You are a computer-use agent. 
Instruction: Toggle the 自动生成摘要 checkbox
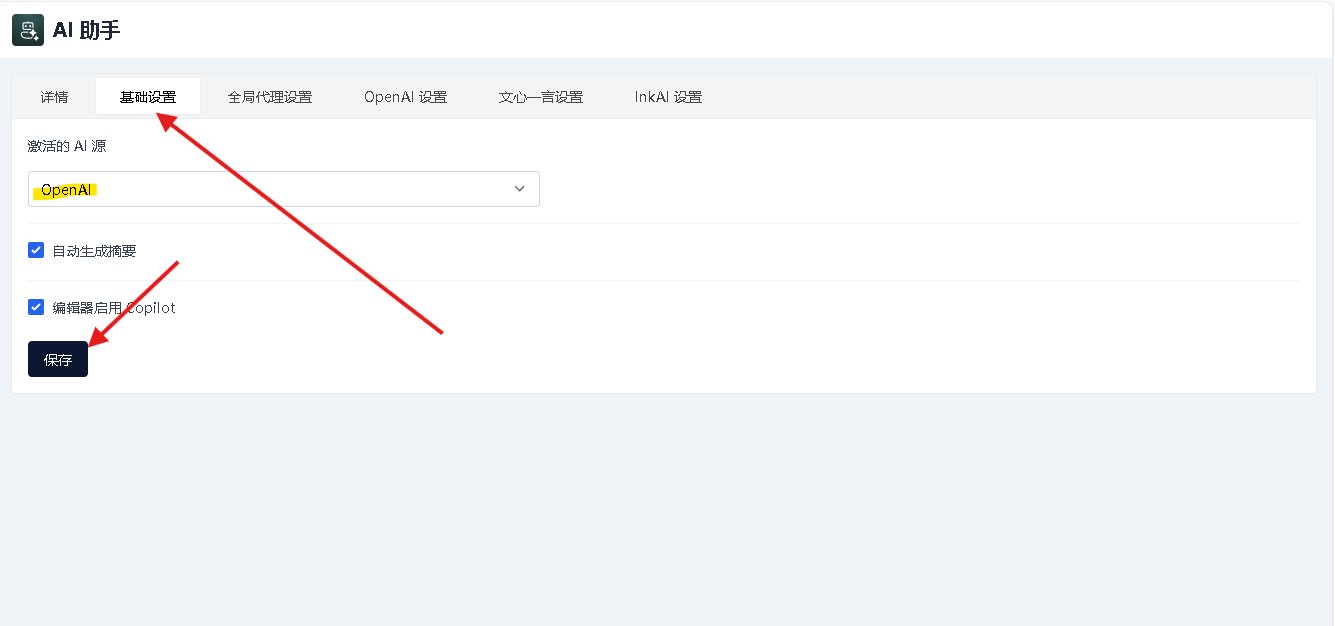[36, 250]
